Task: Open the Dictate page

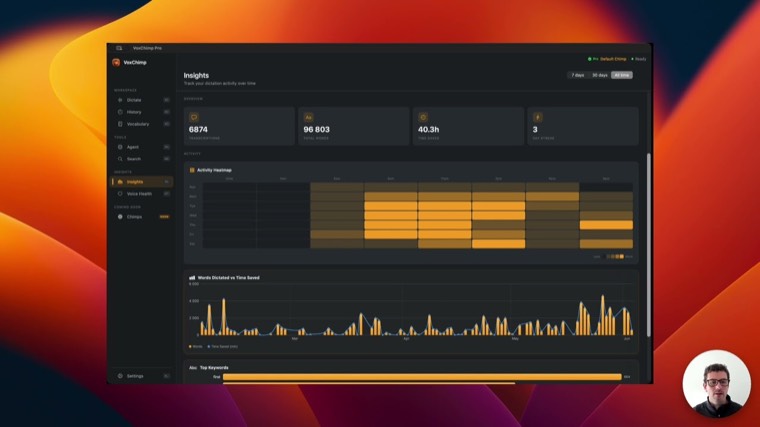Action: coord(142,100)
